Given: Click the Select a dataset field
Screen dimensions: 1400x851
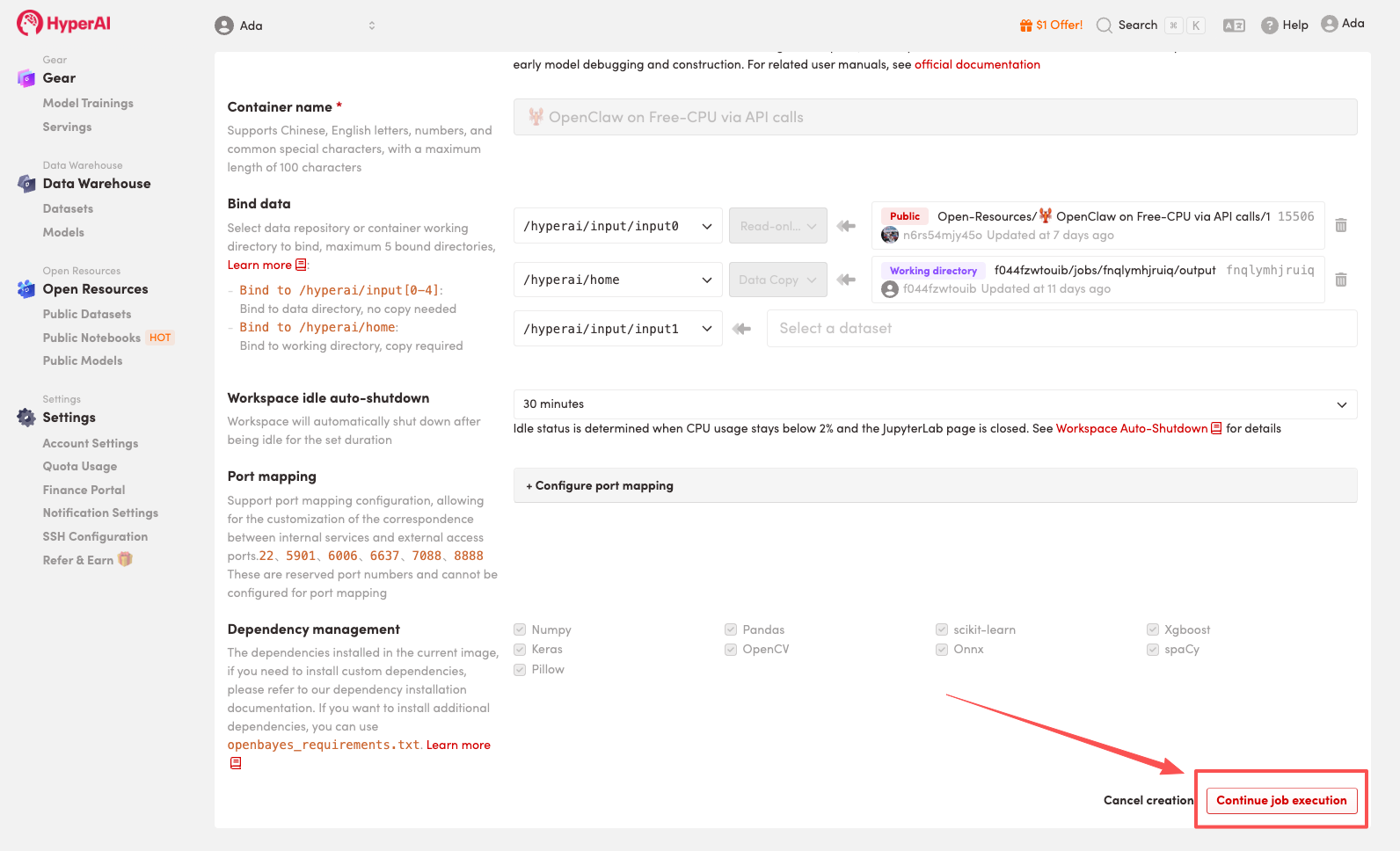Looking at the screenshot, I should pyautogui.click(x=1061, y=329).
